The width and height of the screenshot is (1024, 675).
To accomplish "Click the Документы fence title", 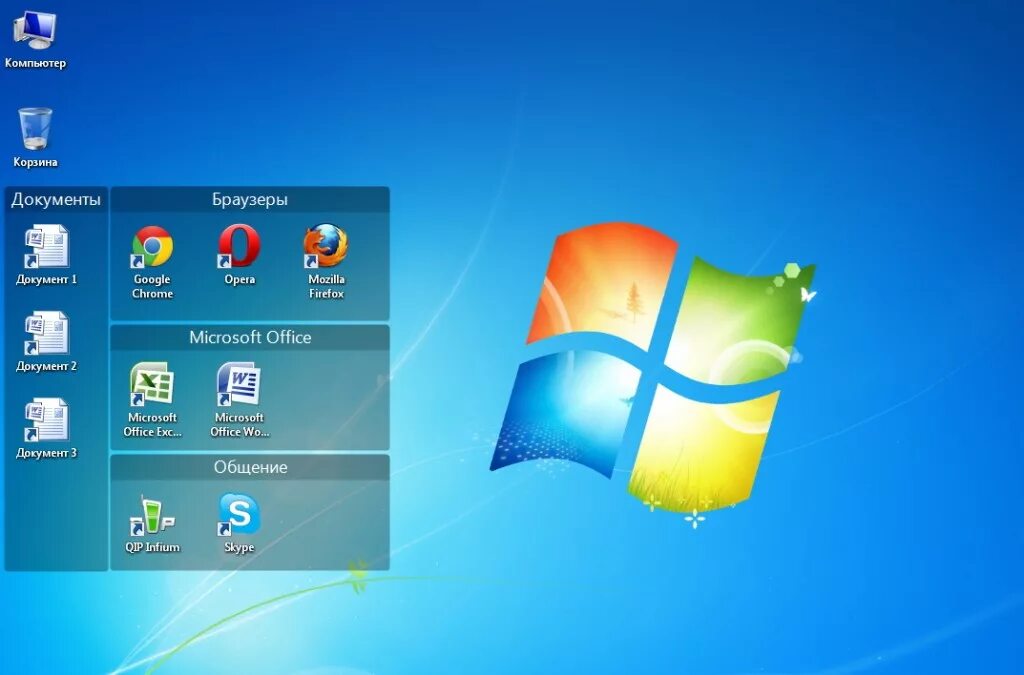I will pos(56,200).
